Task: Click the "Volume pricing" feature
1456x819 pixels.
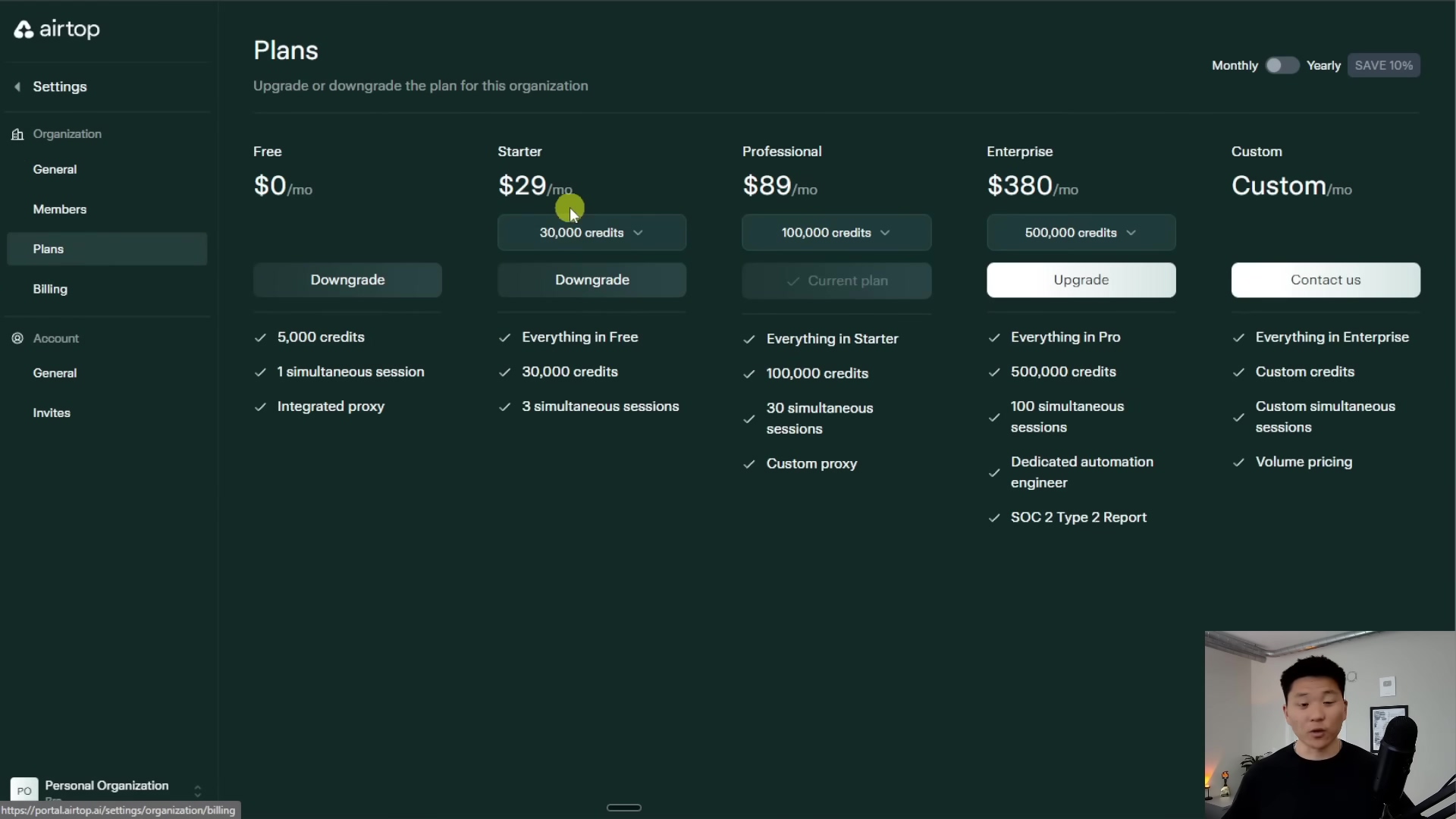Action: (1304, 462)
